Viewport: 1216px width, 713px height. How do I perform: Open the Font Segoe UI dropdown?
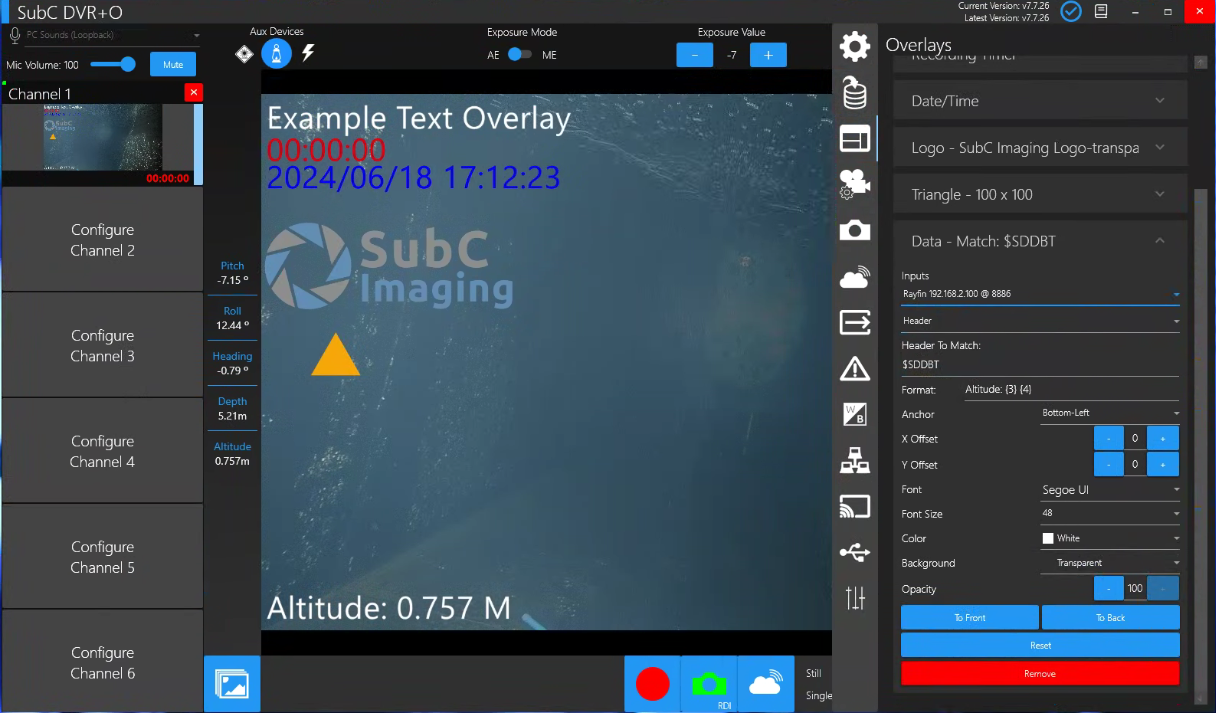pos(1110,490)
